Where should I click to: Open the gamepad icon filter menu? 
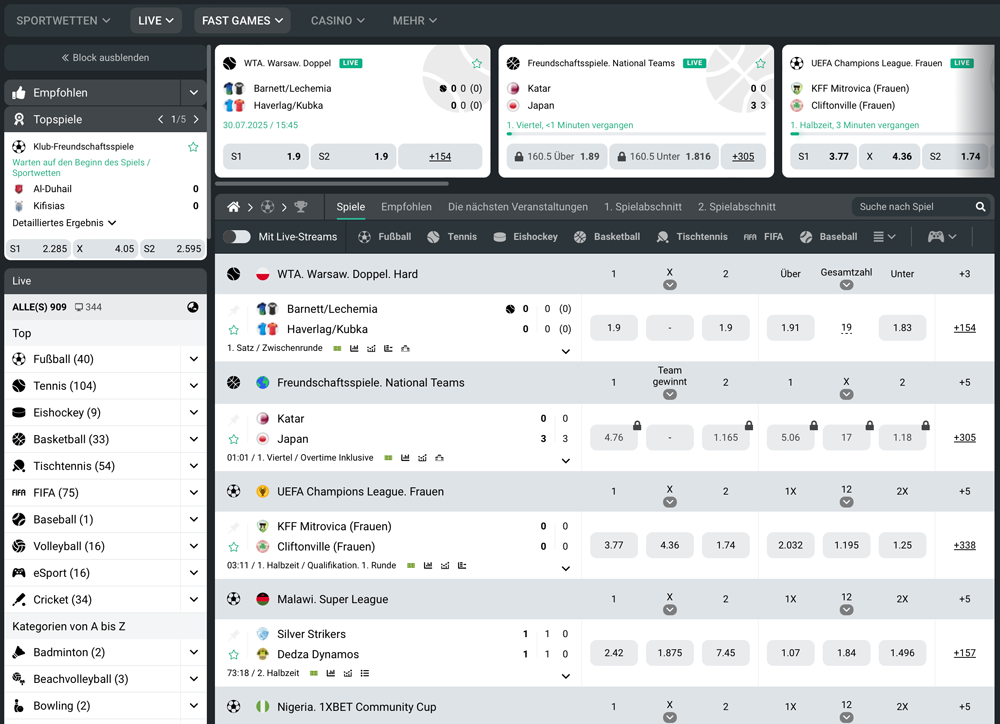[x=942, y=237]
